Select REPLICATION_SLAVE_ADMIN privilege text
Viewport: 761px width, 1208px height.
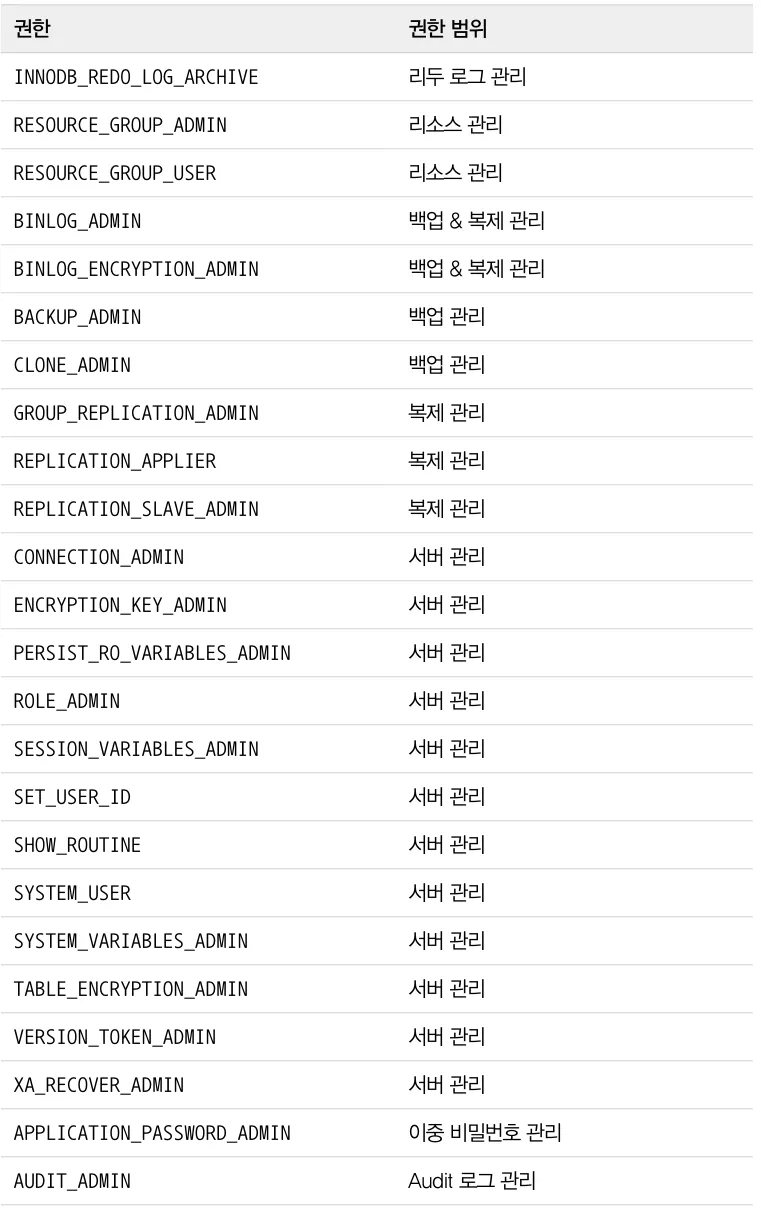point(136,510)
